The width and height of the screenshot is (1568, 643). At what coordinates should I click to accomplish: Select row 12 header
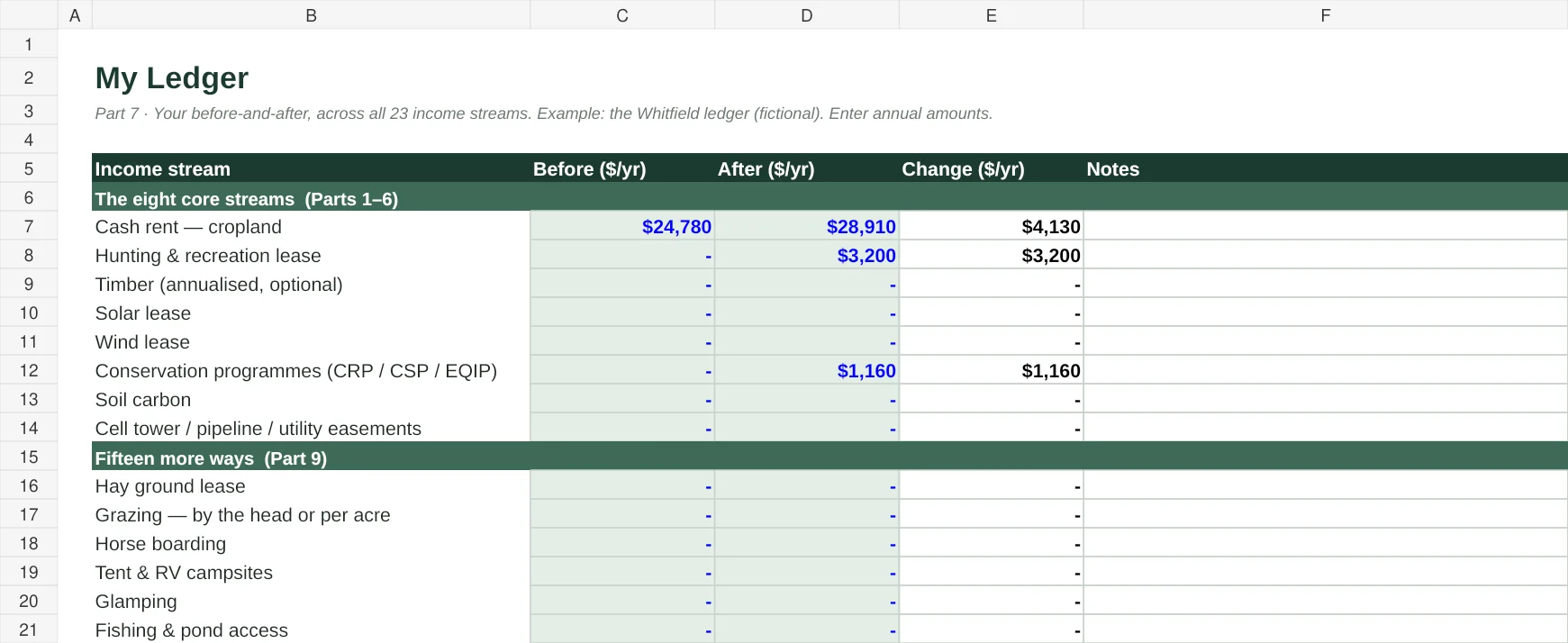point(29,370)
